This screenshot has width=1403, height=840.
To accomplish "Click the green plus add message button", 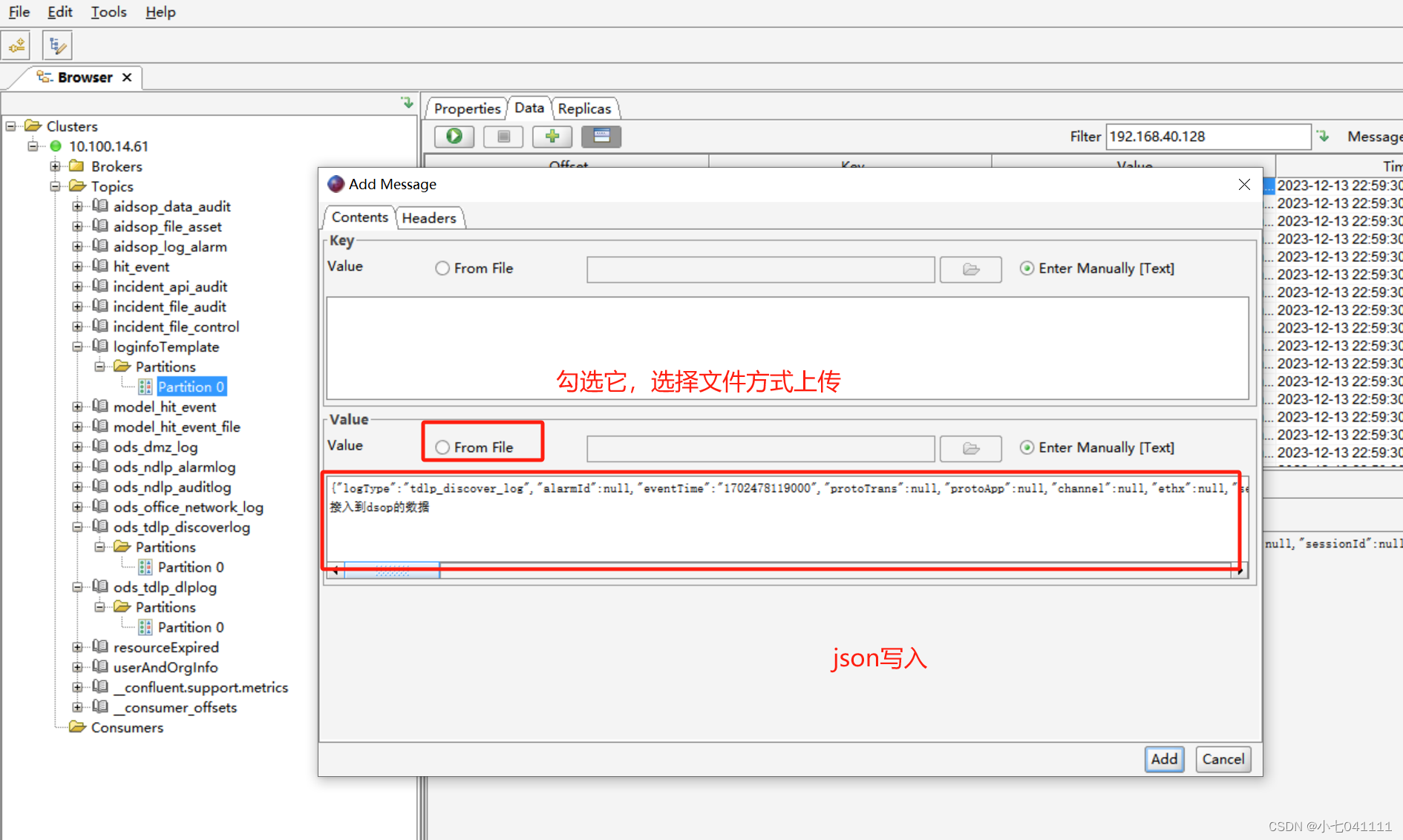I will tap(552, 136).
